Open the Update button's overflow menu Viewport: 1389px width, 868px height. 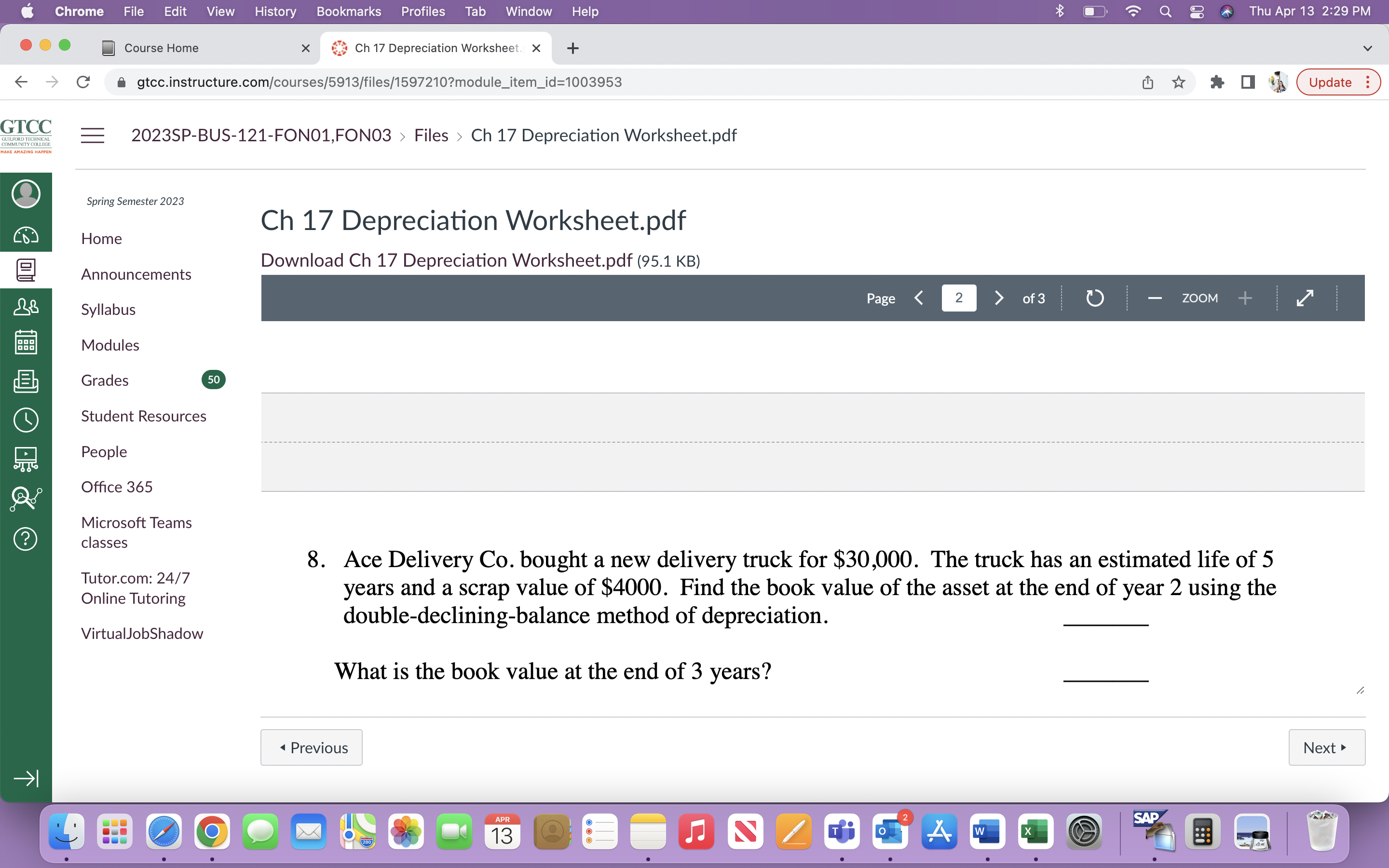point(1368,82)
